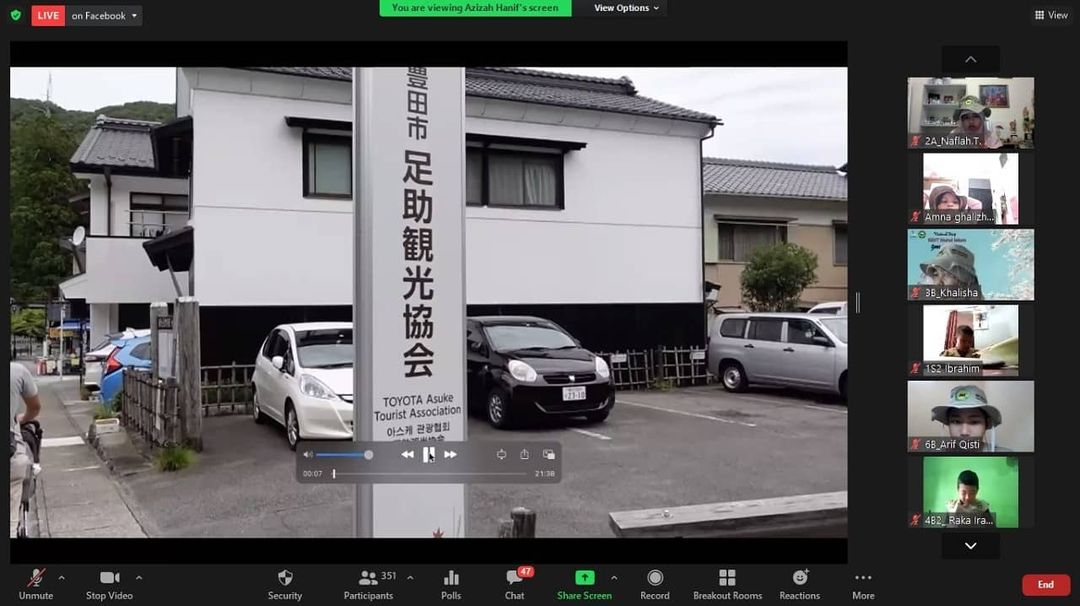
Task: Expand audio options arrow beside Unmute
Action: tap(61, 577)
